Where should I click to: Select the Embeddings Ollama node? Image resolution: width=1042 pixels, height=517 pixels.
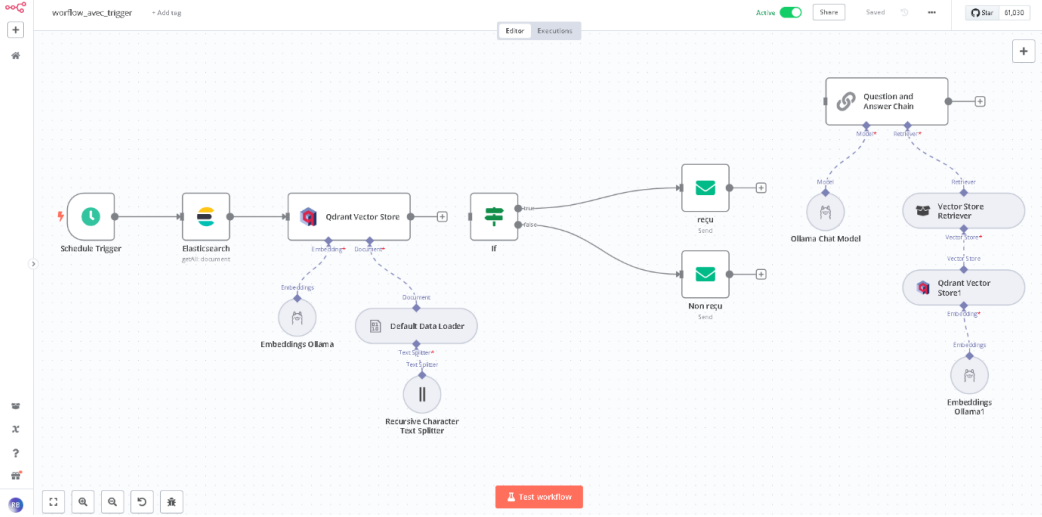tap(297, 320)
